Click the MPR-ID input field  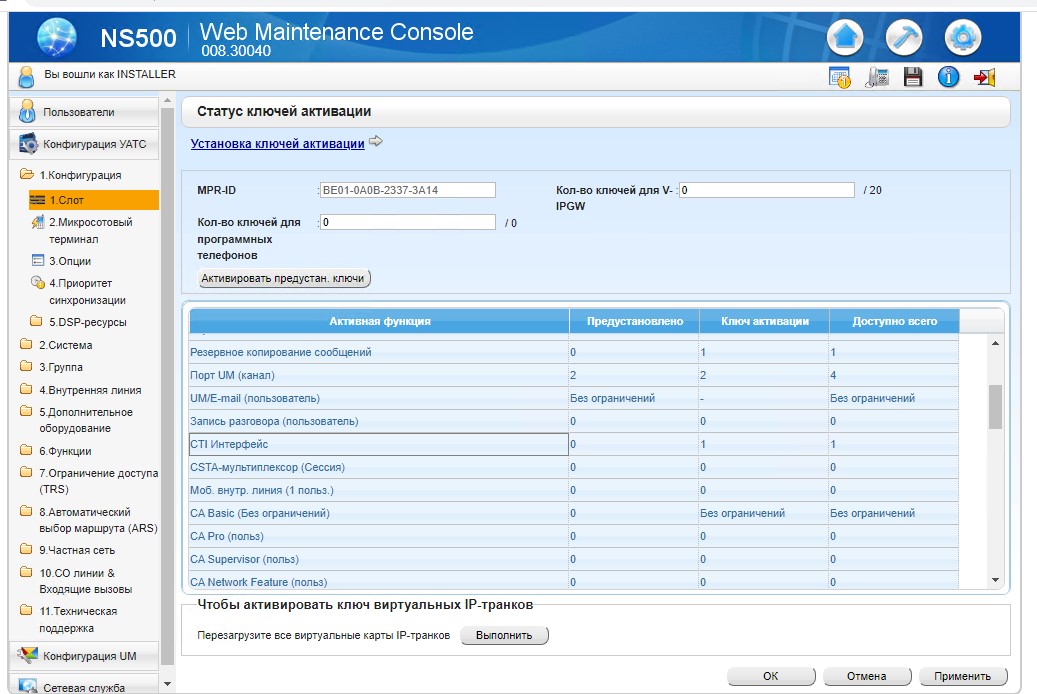407,190
